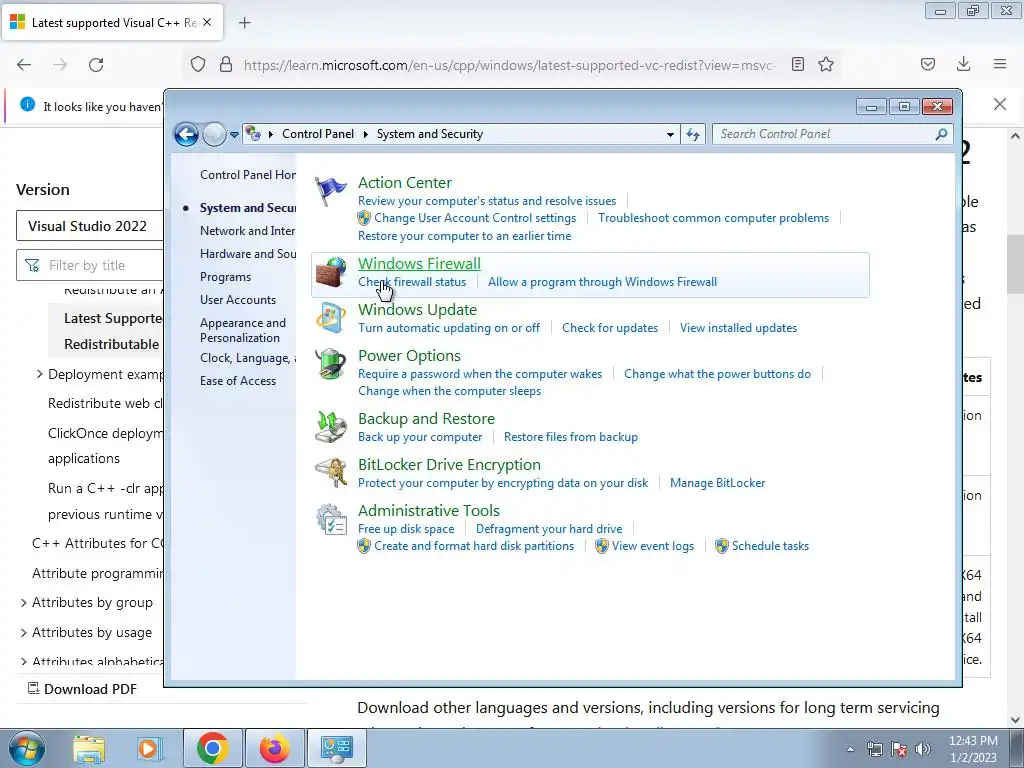Click the Backup and Restore icon
The width and height of the screenshot is (1024, 768).
[x=331, y=427]
